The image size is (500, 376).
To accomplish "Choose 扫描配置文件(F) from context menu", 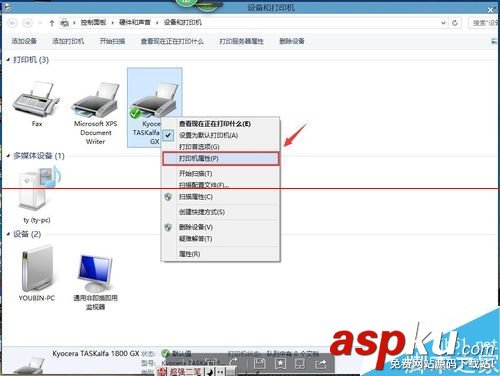I will coord(220,185).
